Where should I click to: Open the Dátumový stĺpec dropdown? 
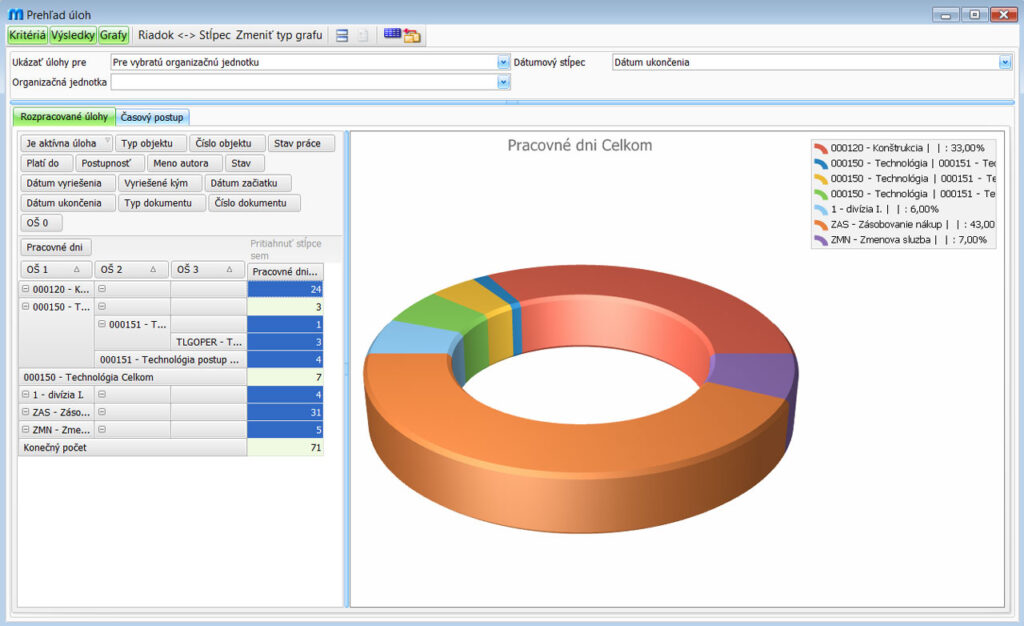pos(1005,62)
